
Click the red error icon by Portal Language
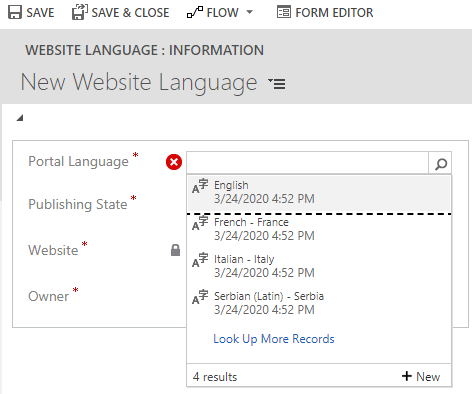click(x=174, y=162)
